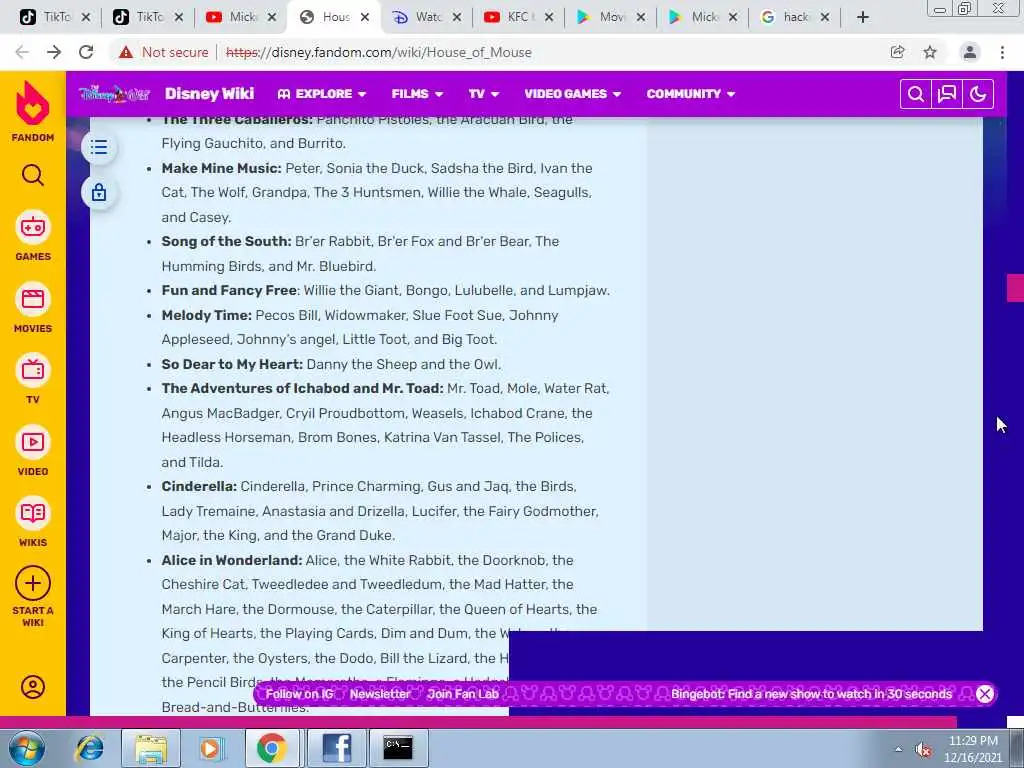This screenshot has width=1024, height=768.
Task: Switch to the Disney Watch tab
Action: 426,17
